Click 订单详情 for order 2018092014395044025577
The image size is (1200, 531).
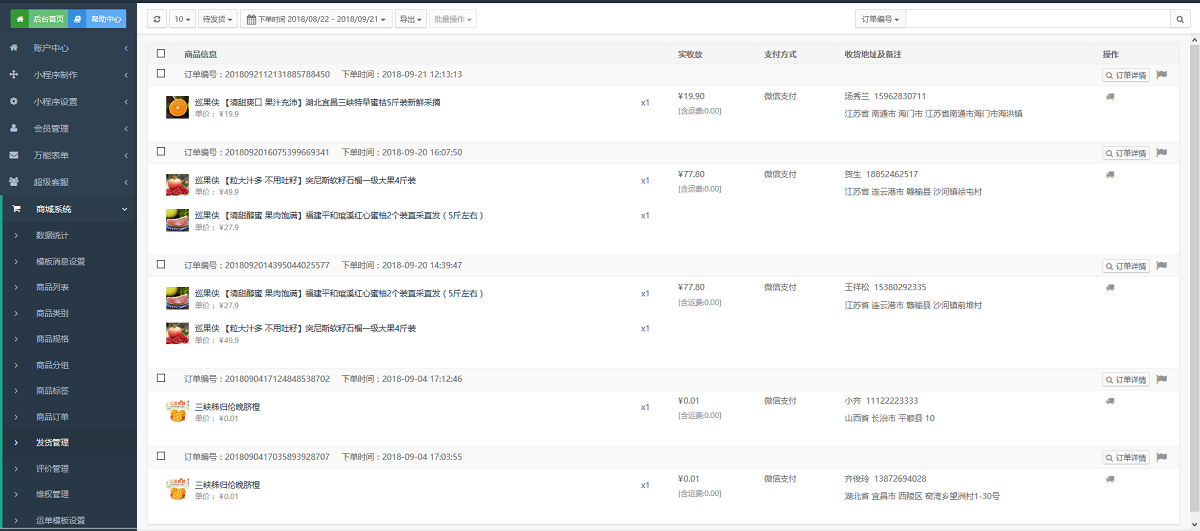[1126, 266]
